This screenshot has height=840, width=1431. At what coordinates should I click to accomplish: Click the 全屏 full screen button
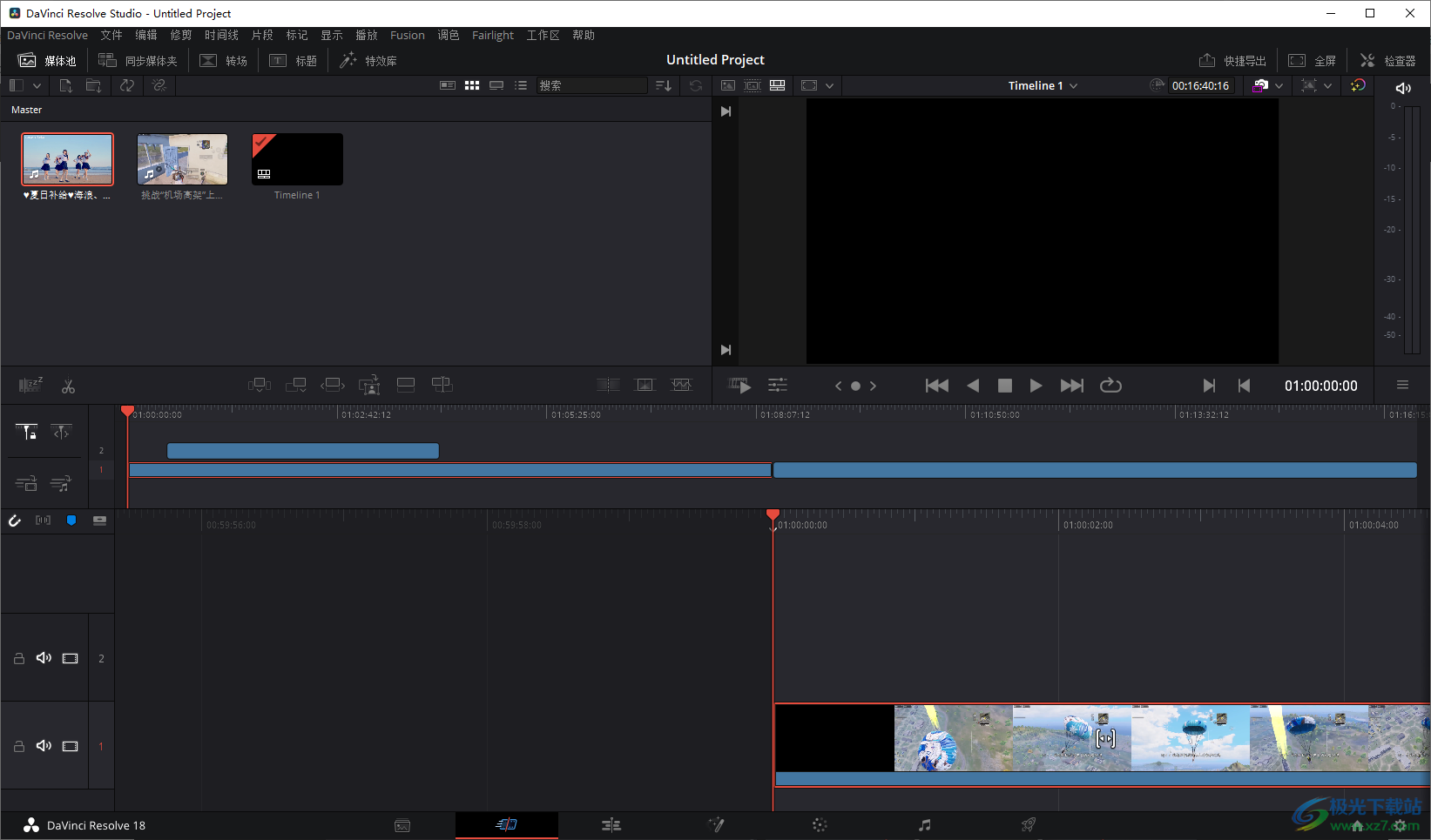pos(1313,60)
